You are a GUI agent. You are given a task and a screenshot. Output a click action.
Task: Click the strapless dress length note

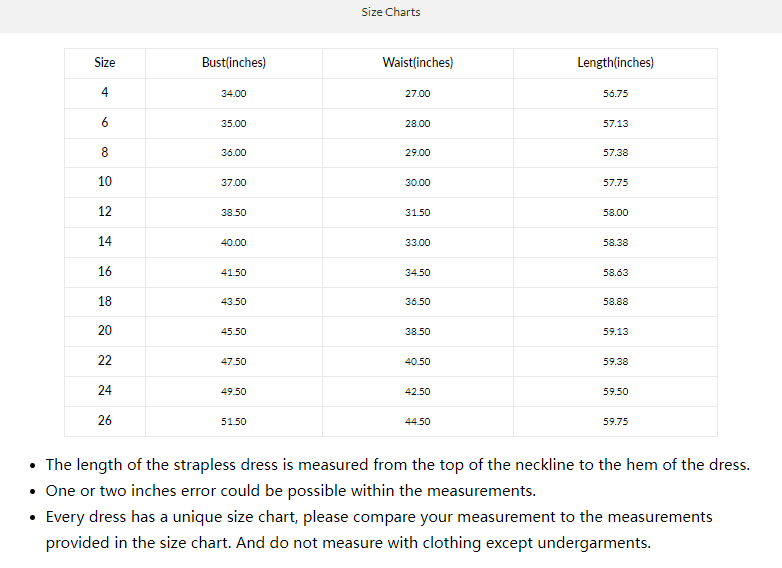pyautogui.click(x=397, y=465)
